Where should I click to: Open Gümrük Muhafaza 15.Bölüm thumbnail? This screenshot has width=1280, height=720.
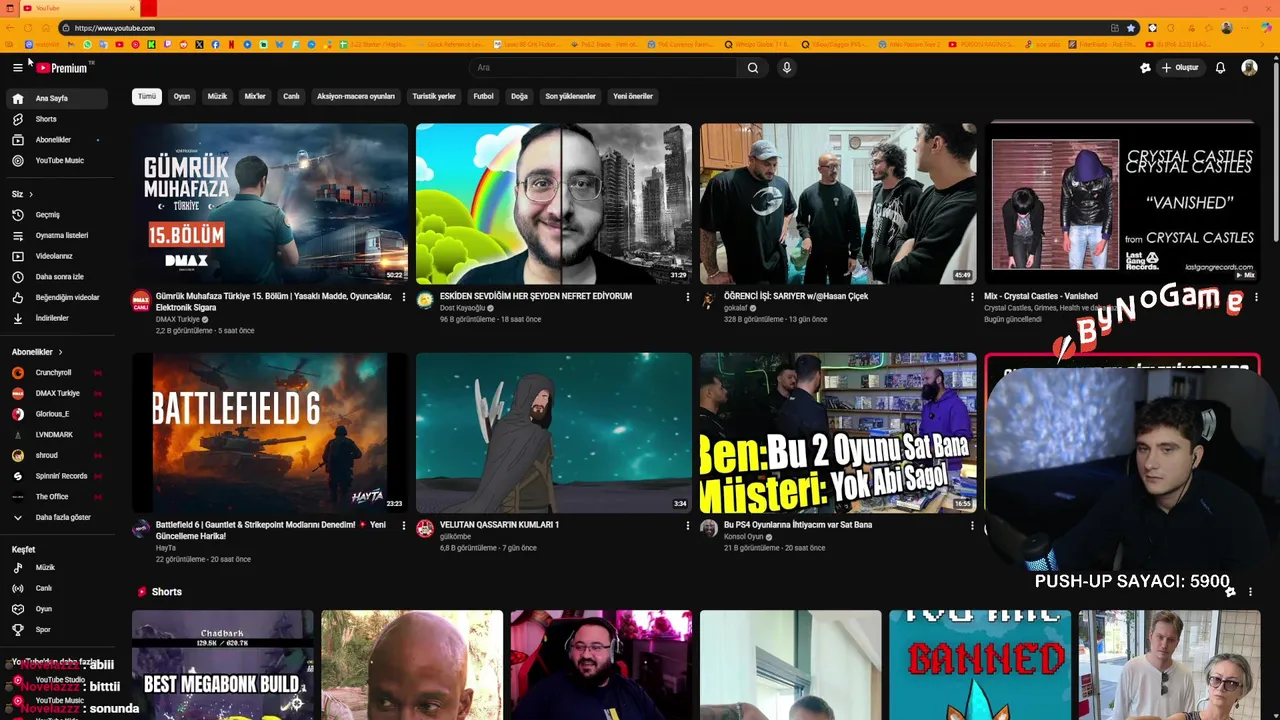(x=270, y=204)
